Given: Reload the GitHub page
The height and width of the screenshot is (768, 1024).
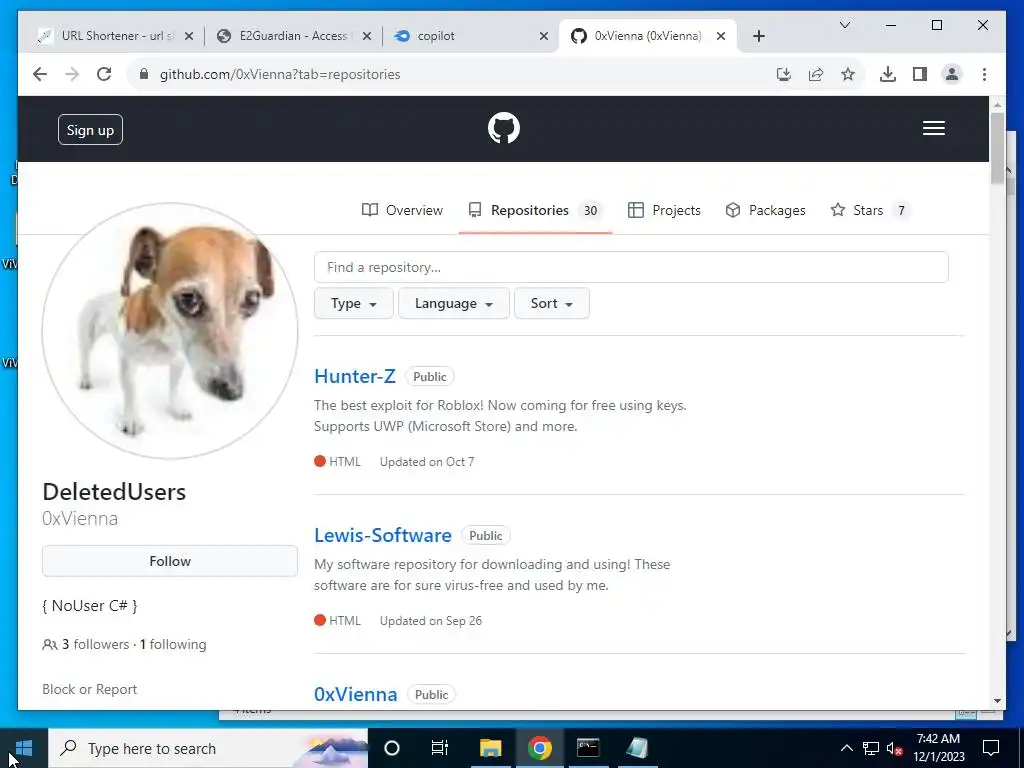Looking at the screenshot, I should (x=104, y=74).
